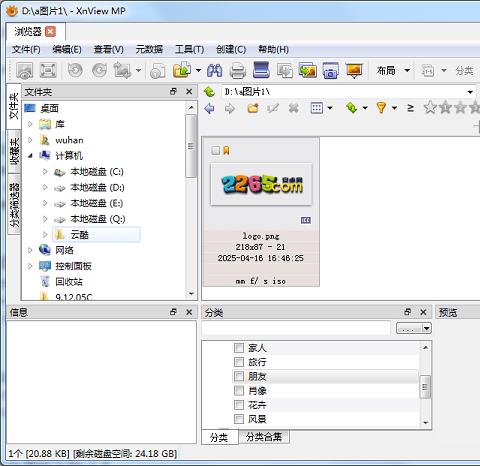Click the Print toolbar icon
The image size is (480, 466).
tap(238, 71)
